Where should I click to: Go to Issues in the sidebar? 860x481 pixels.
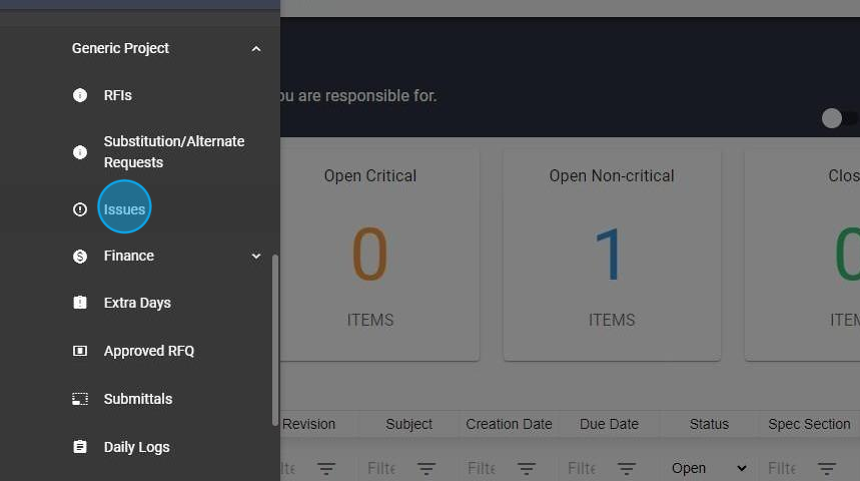pyautogui.click(x=125, y=210)
